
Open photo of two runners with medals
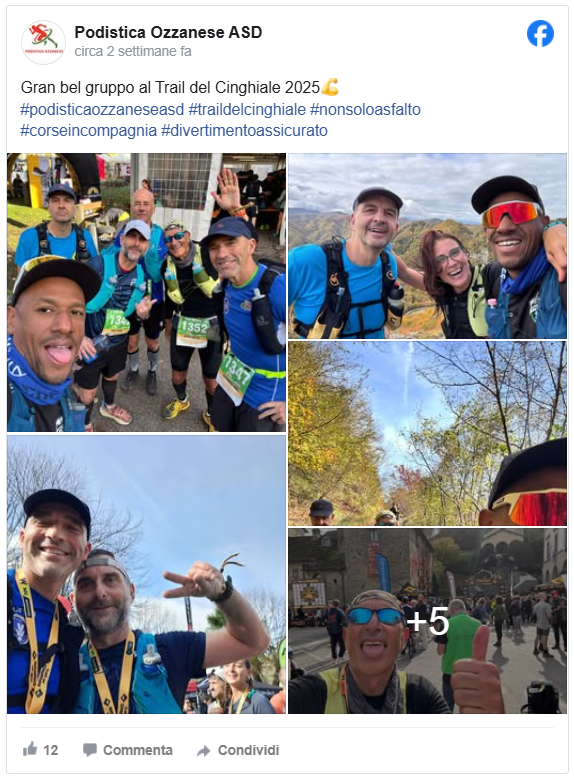[147, 575]
